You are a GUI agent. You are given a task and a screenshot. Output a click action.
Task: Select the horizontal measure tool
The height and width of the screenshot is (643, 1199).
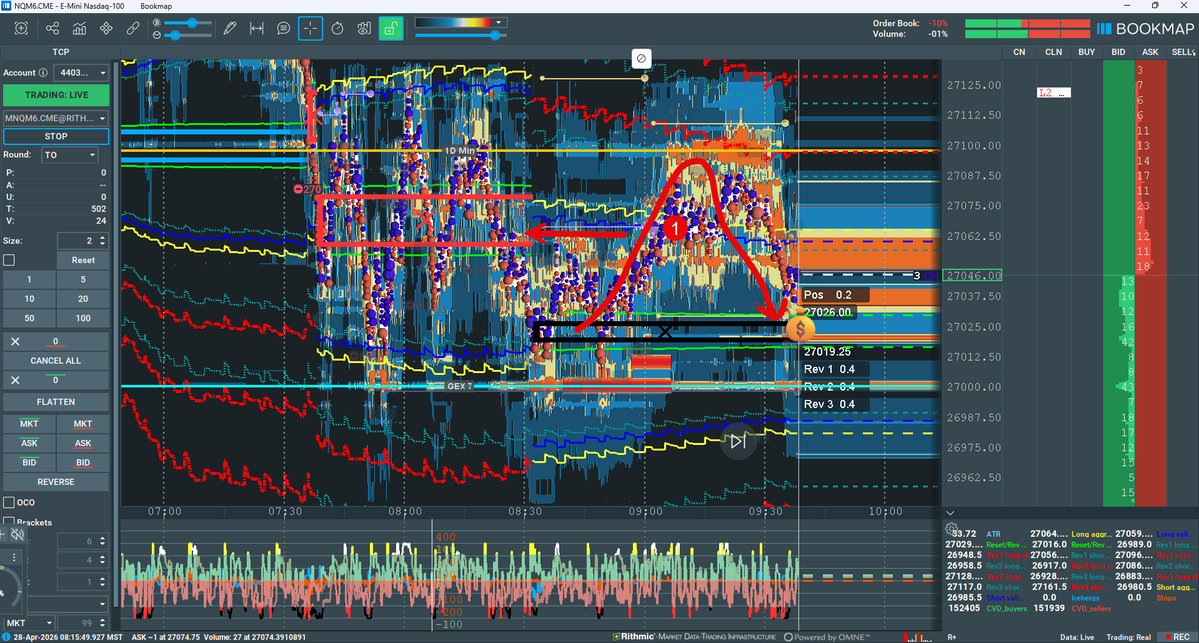tap(257, 29)
